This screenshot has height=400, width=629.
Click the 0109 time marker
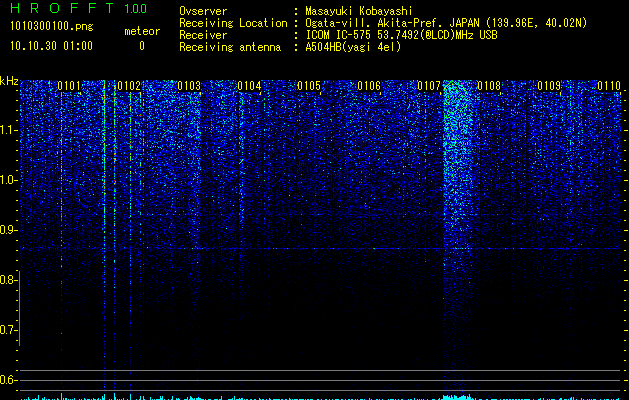click(549, 86)
